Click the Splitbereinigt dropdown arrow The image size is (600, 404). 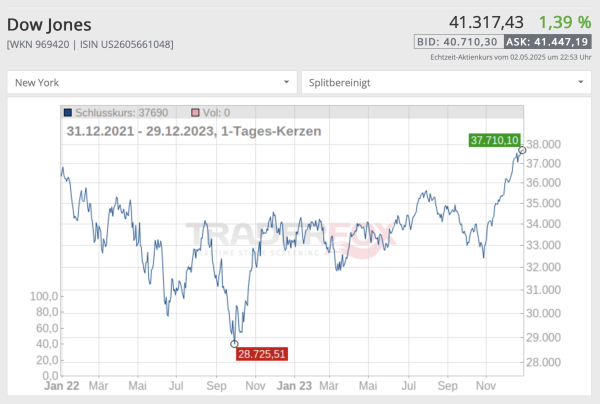tap(580, 82)
